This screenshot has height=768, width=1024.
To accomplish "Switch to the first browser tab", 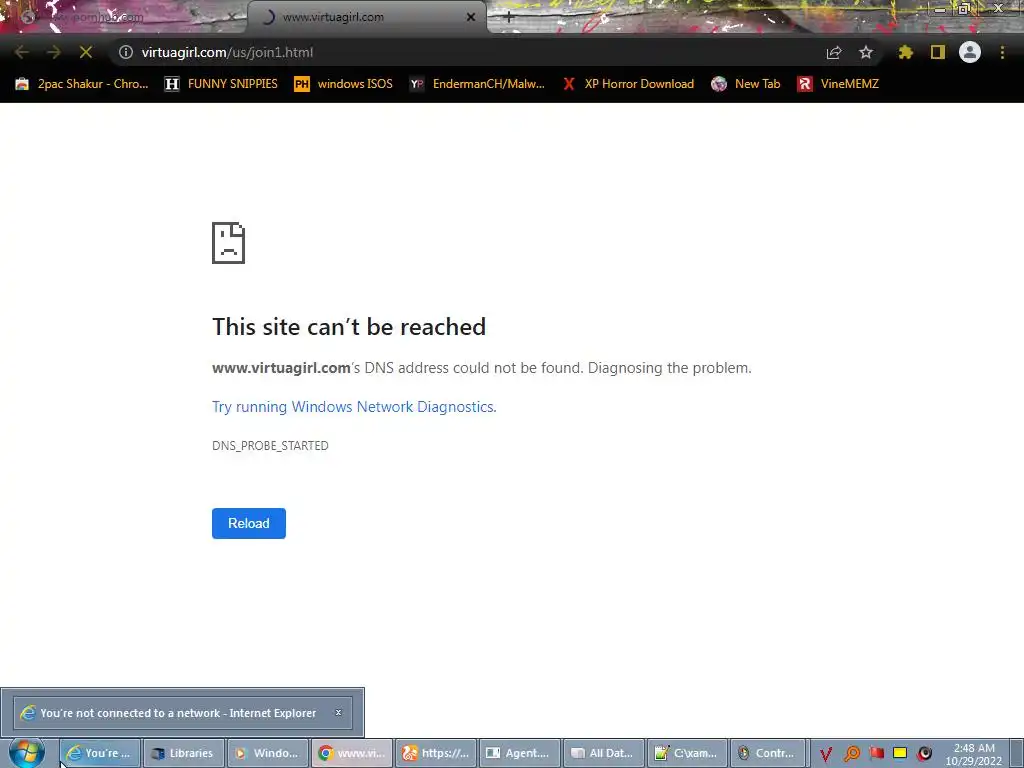I will [124, 17].
